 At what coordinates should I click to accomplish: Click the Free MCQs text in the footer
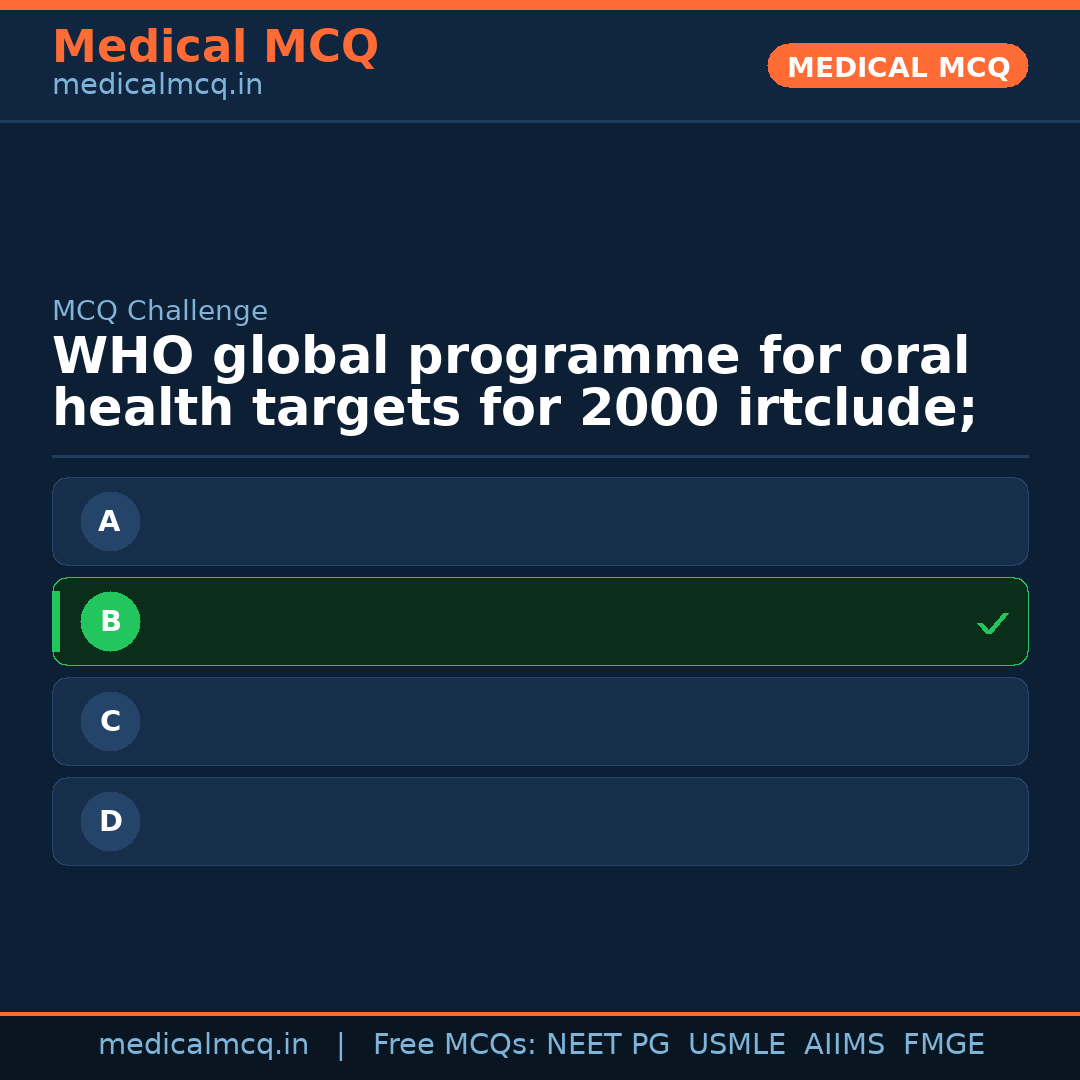[x=454, y=1045]
